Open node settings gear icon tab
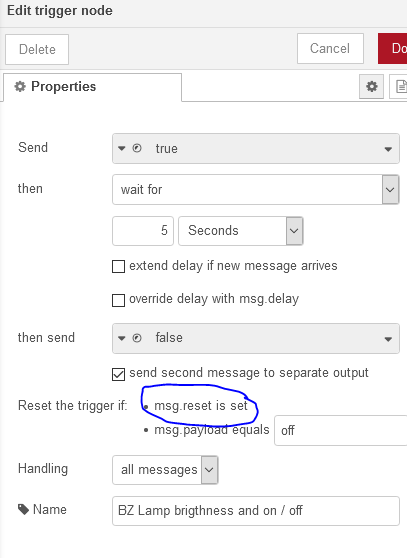Image resolution: width=407 pixels, height=558 pixels. [371, 86]
